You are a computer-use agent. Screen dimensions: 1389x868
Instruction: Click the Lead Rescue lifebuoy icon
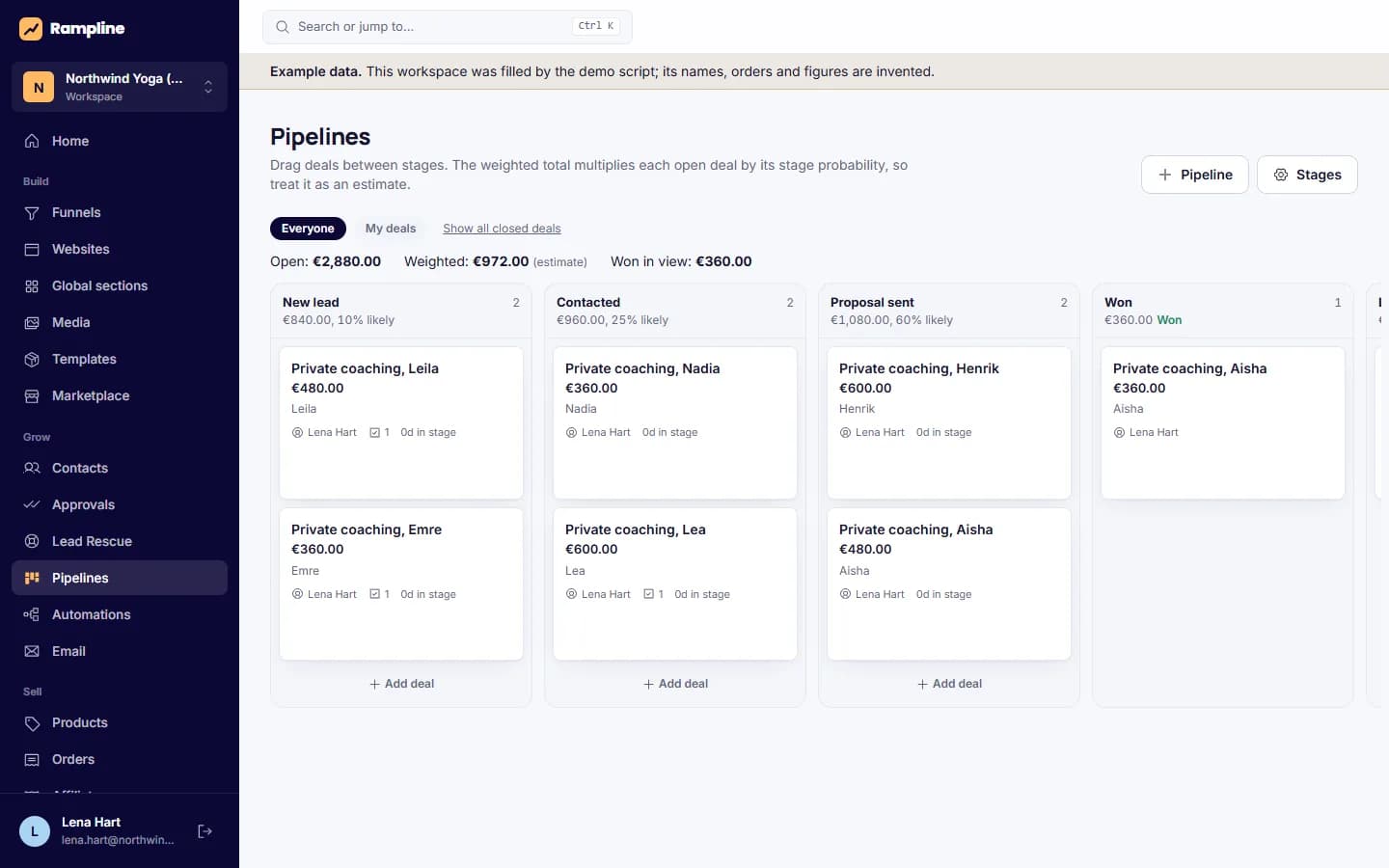32,541
